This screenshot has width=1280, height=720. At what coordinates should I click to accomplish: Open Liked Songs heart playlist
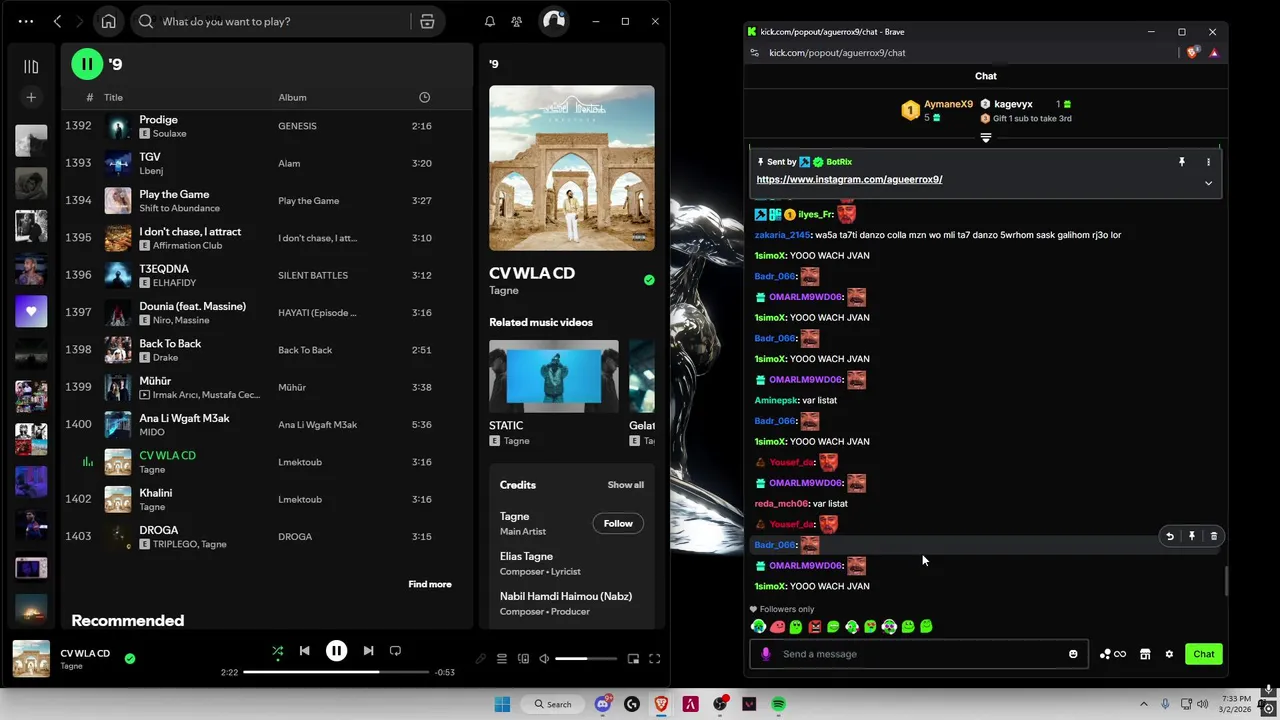(31, 311)
